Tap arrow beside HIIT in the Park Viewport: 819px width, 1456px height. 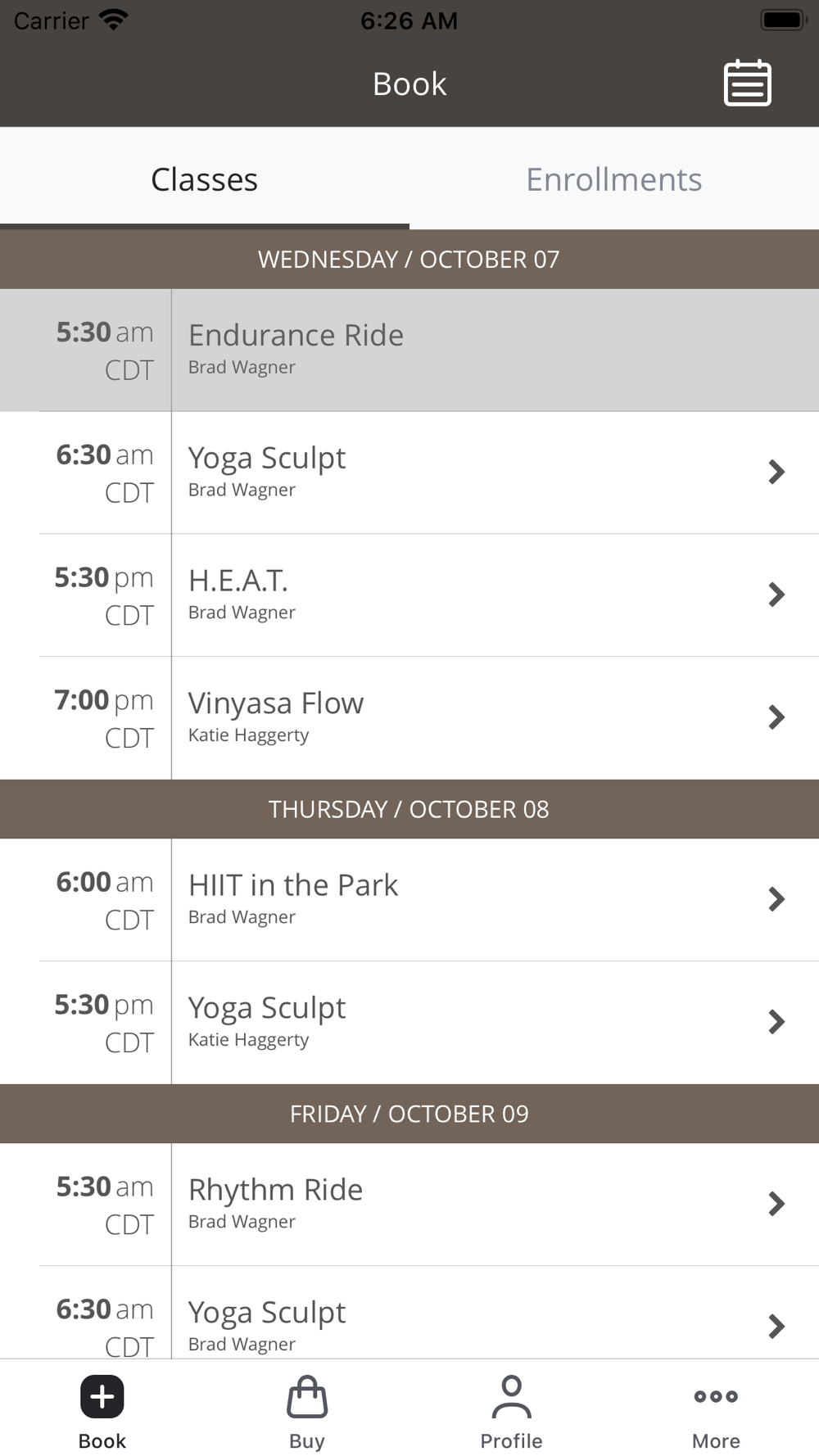[776, 899]
